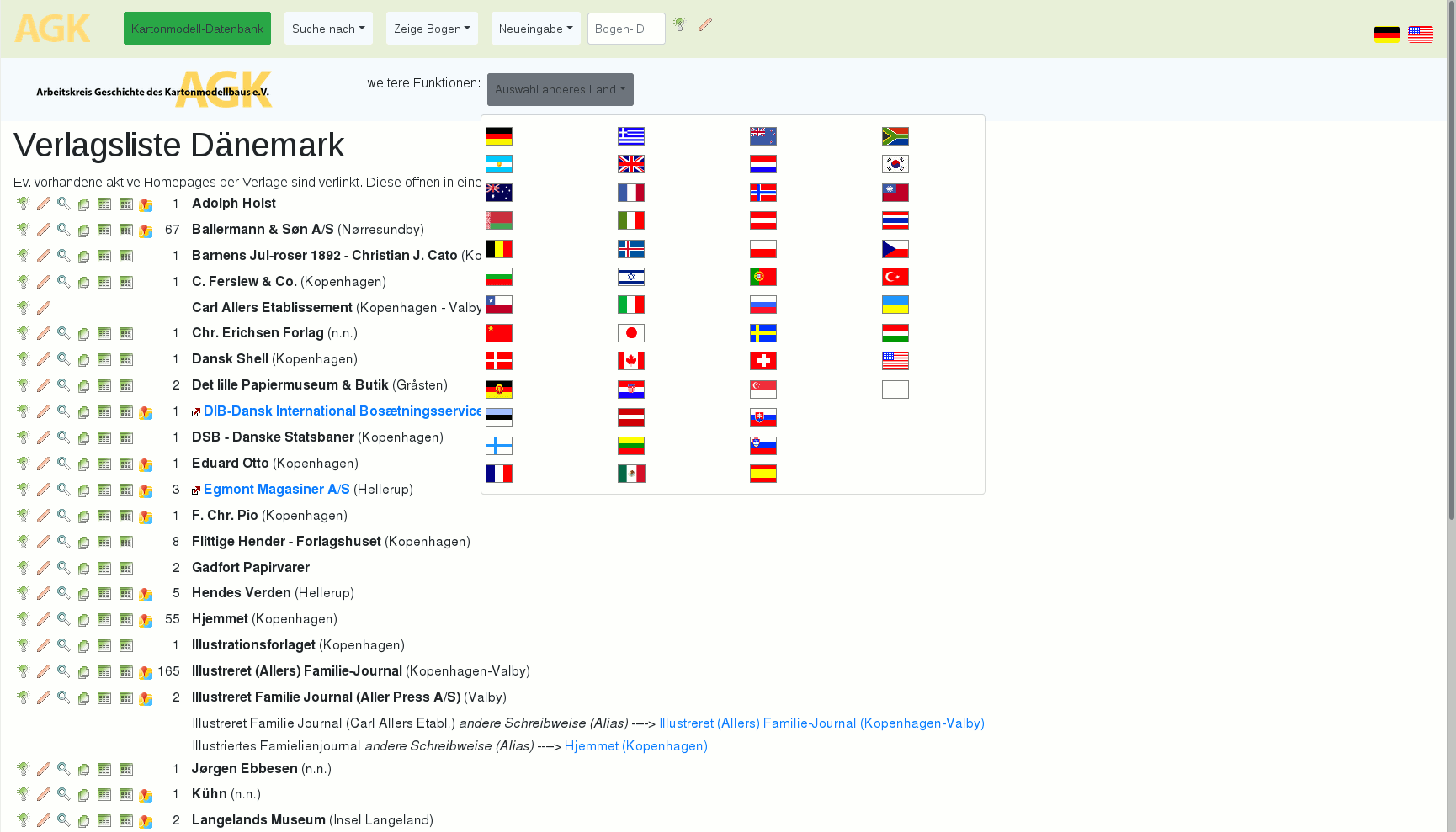Edit Egmont Magasiner A/S with pencil icon
This screenshot has width=1456, height=832.
coord(44,490)
